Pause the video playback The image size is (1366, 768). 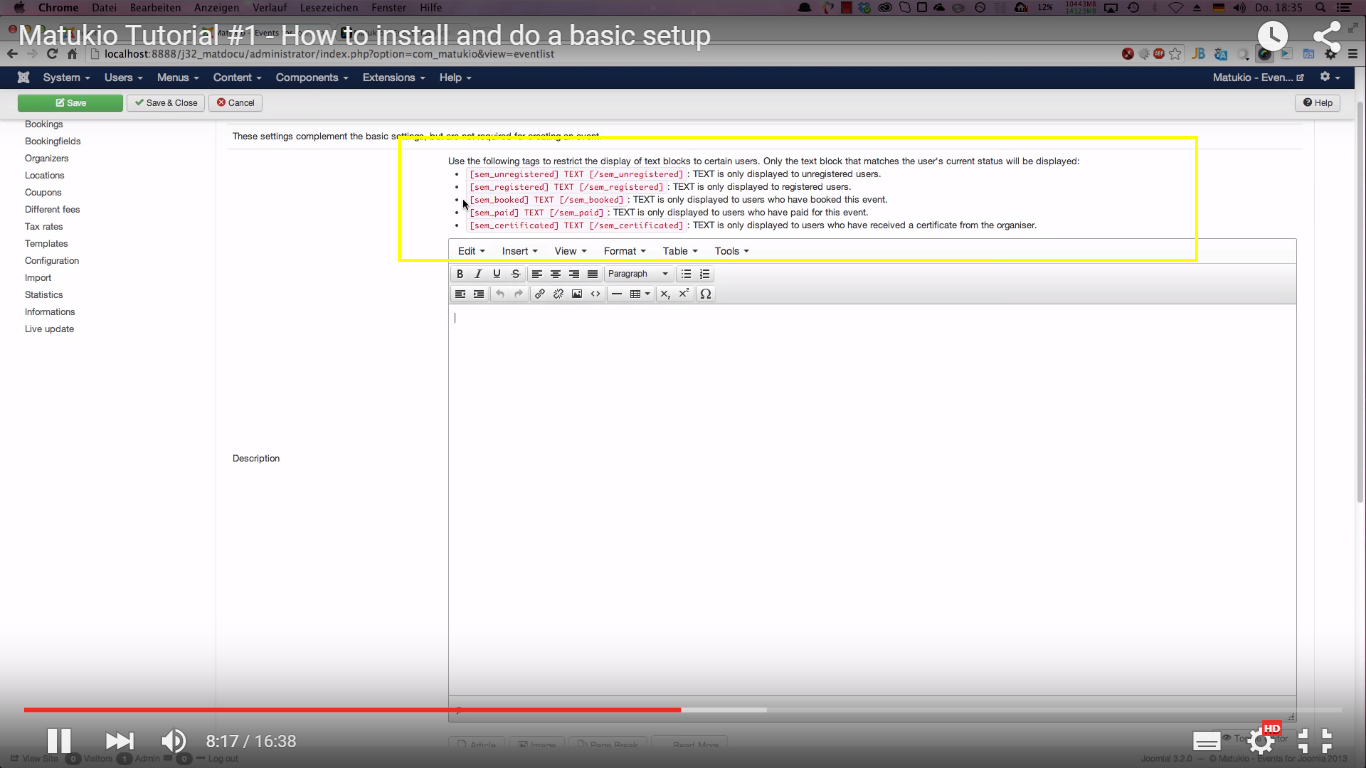tap(59, 741)
